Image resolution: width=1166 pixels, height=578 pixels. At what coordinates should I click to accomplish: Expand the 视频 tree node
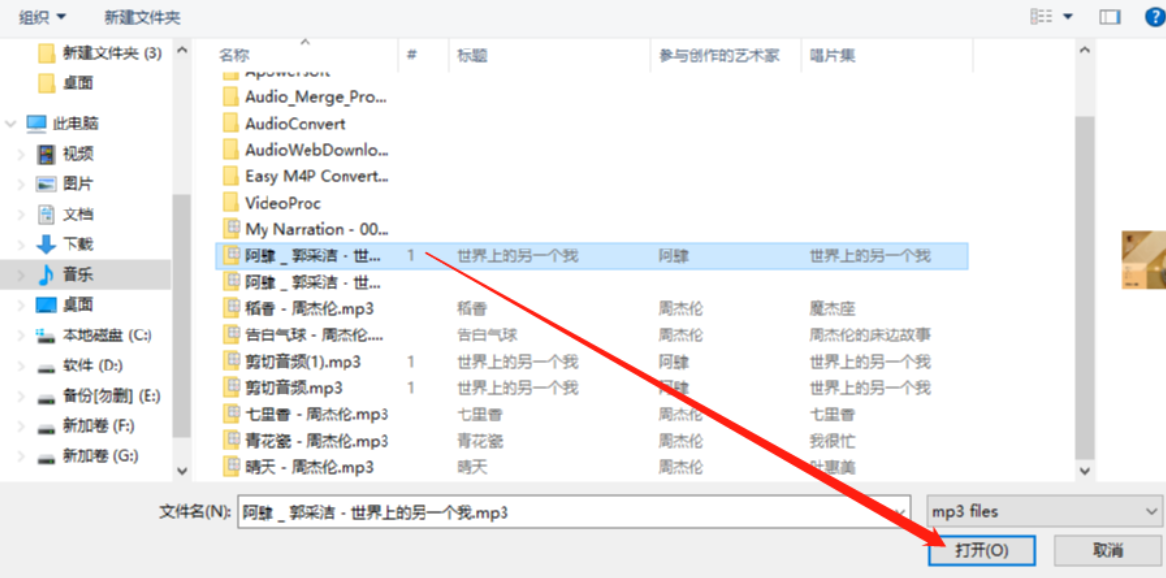point(22,155)
